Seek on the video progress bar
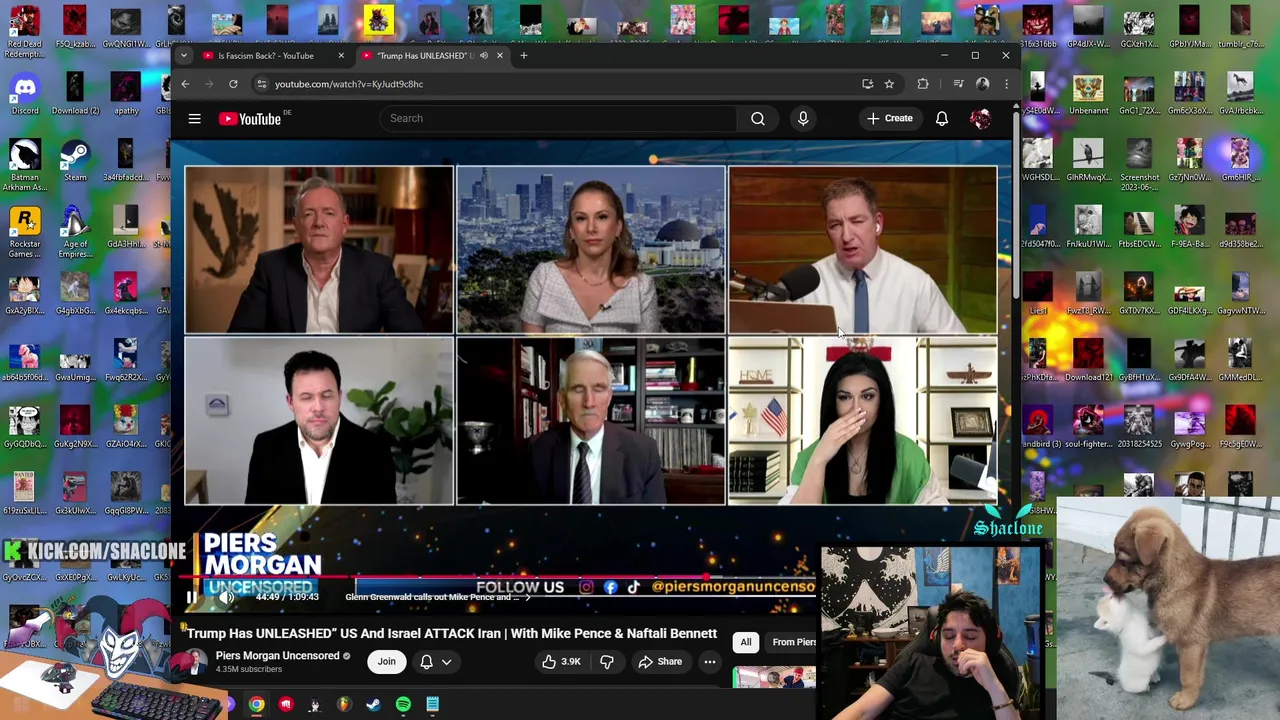This screenshot has height=720, width=1280. [x=500, y=577]
